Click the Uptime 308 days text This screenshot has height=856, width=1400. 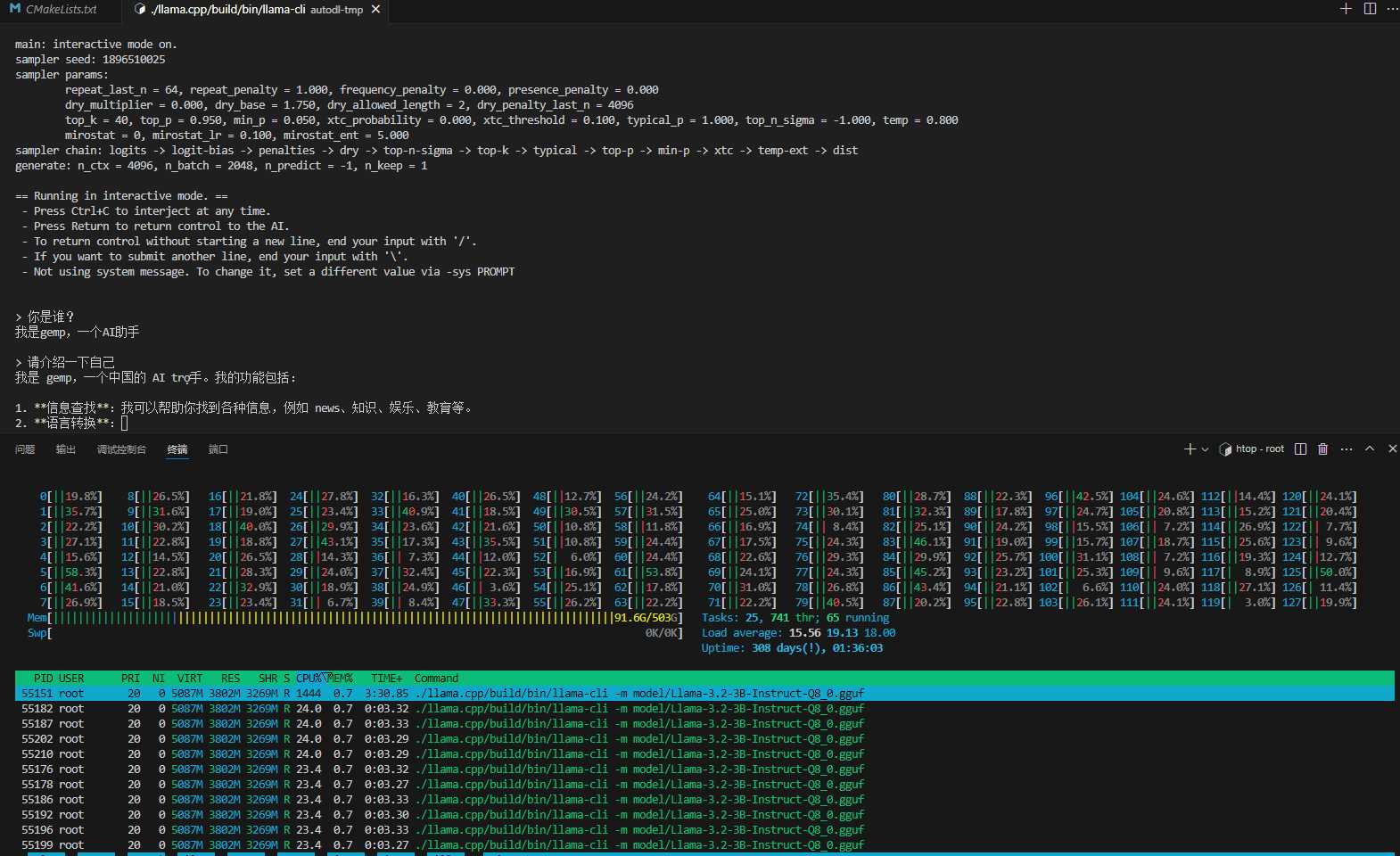pyautogui.click(x=792, y=648)
